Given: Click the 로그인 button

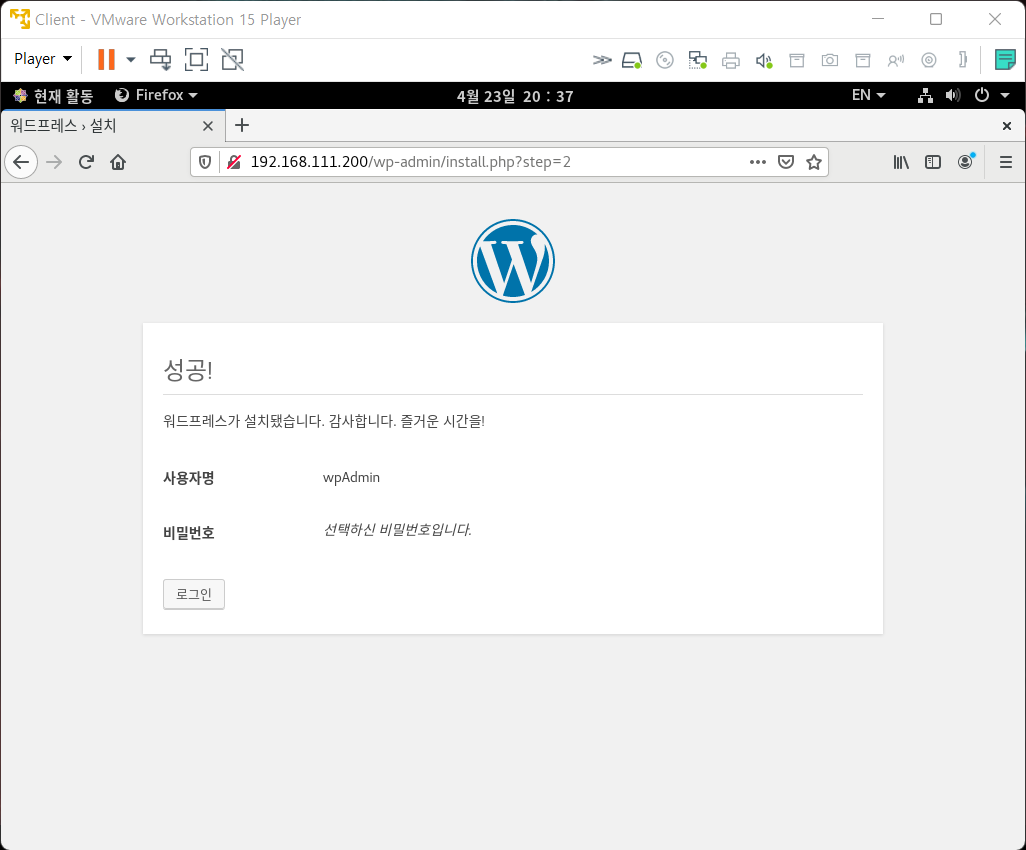Looking at the screenshot, I should pyautogui.click(x=194, y=594).
